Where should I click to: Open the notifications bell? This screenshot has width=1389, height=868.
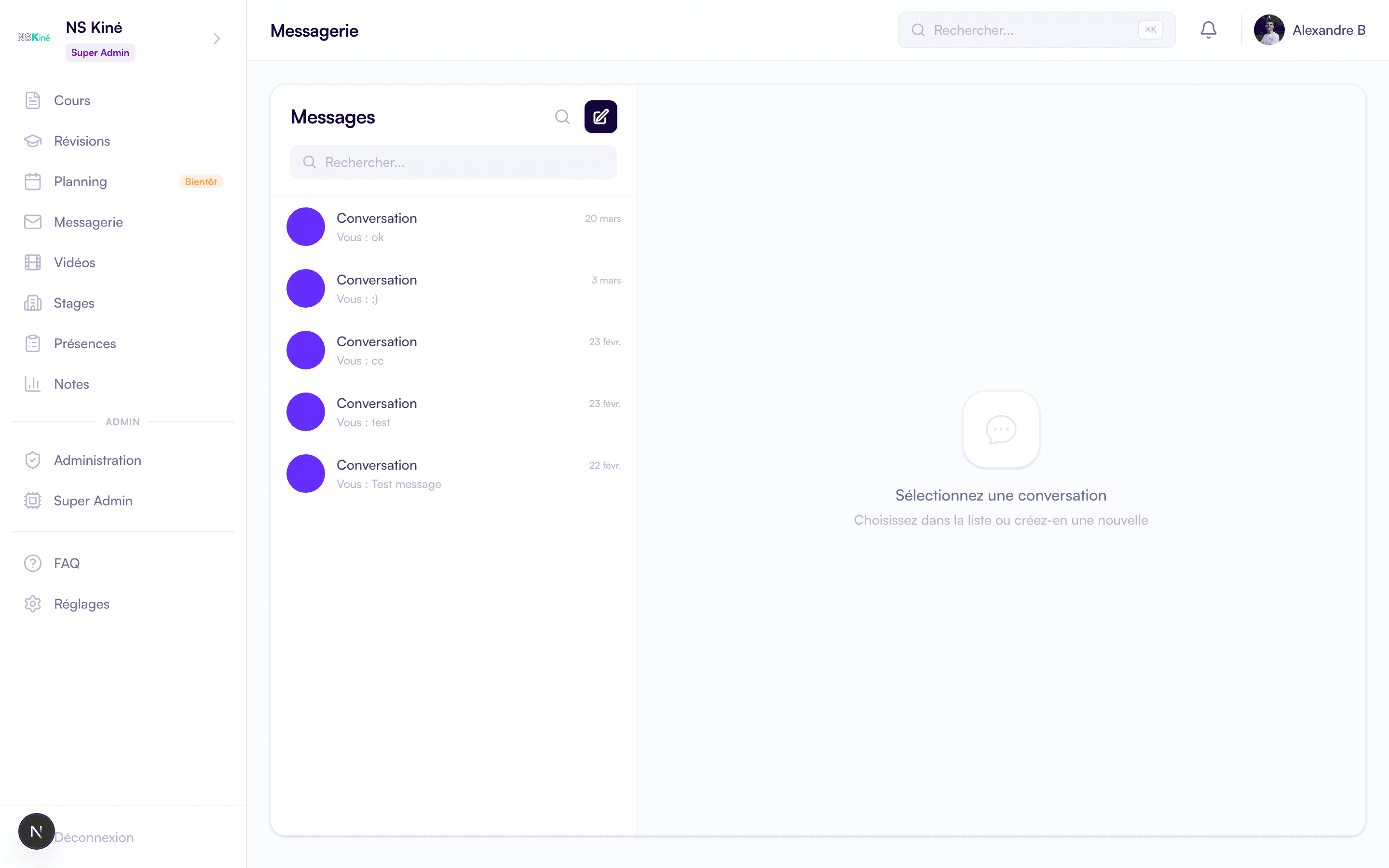[x=1208, y=30]
